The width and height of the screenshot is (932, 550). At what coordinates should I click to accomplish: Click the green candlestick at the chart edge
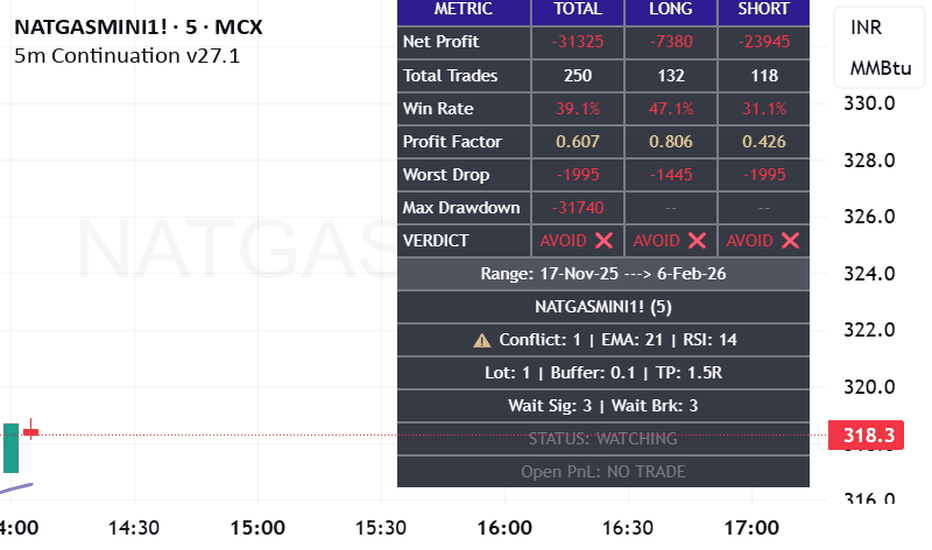tap(10, 447)
